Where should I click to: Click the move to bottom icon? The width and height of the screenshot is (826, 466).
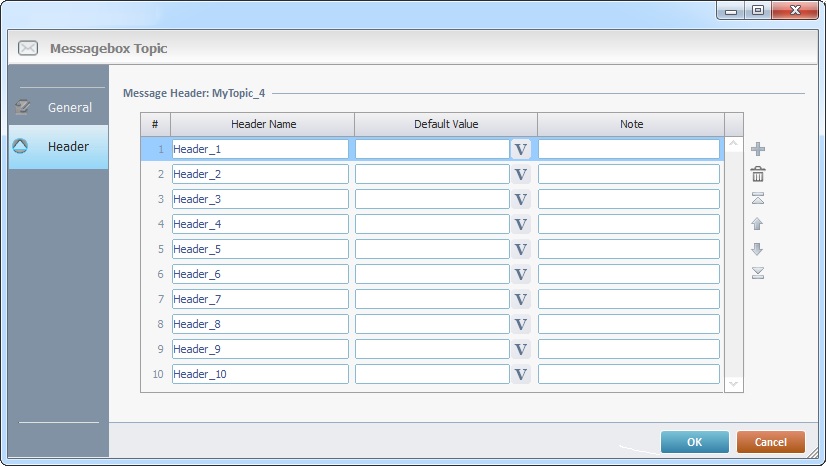(758, 273)
